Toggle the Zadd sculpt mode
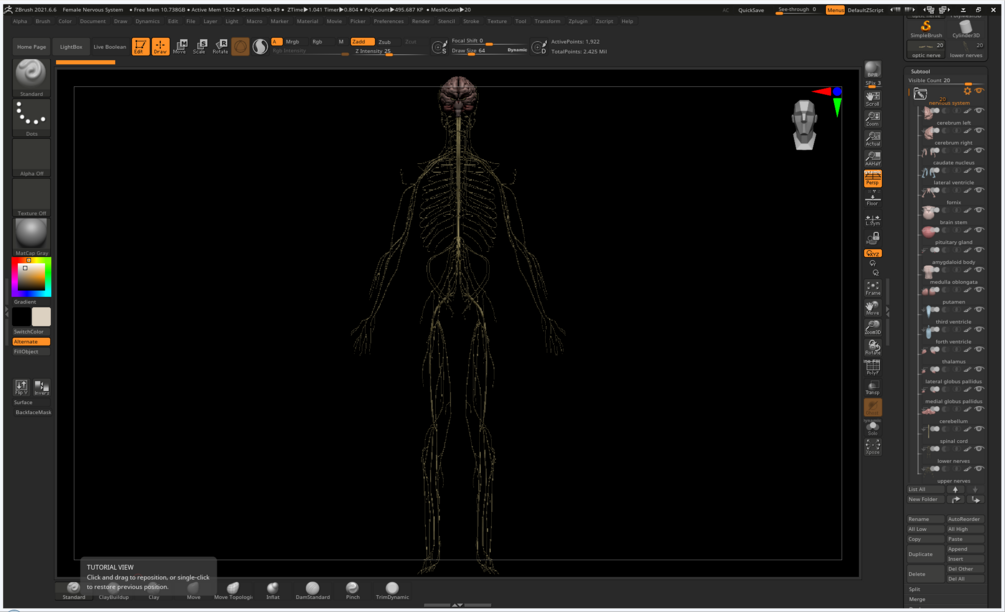1005x612 pixels. tap(360, 42)
